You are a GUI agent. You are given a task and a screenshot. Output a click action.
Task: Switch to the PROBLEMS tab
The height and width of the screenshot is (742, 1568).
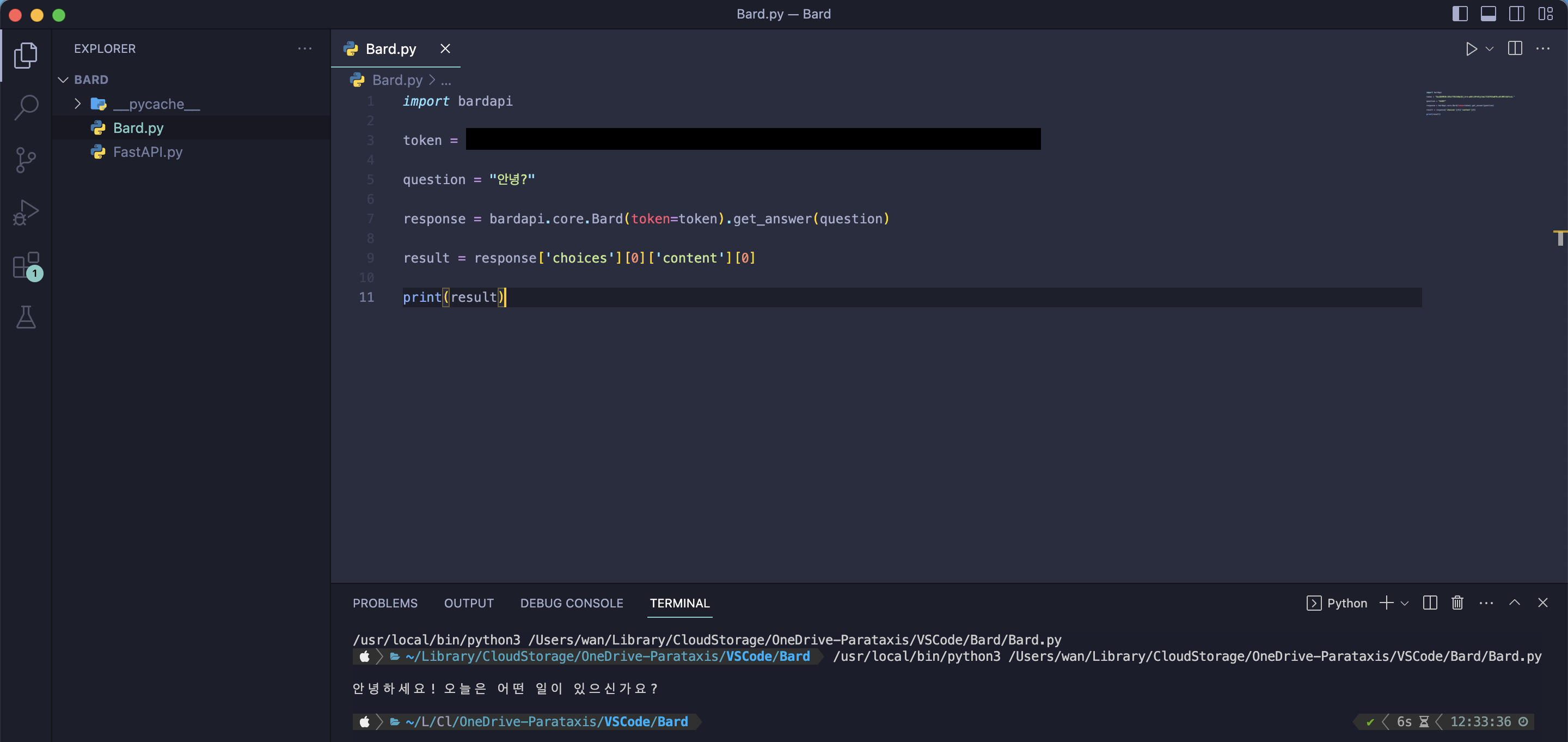pos(385,603)
